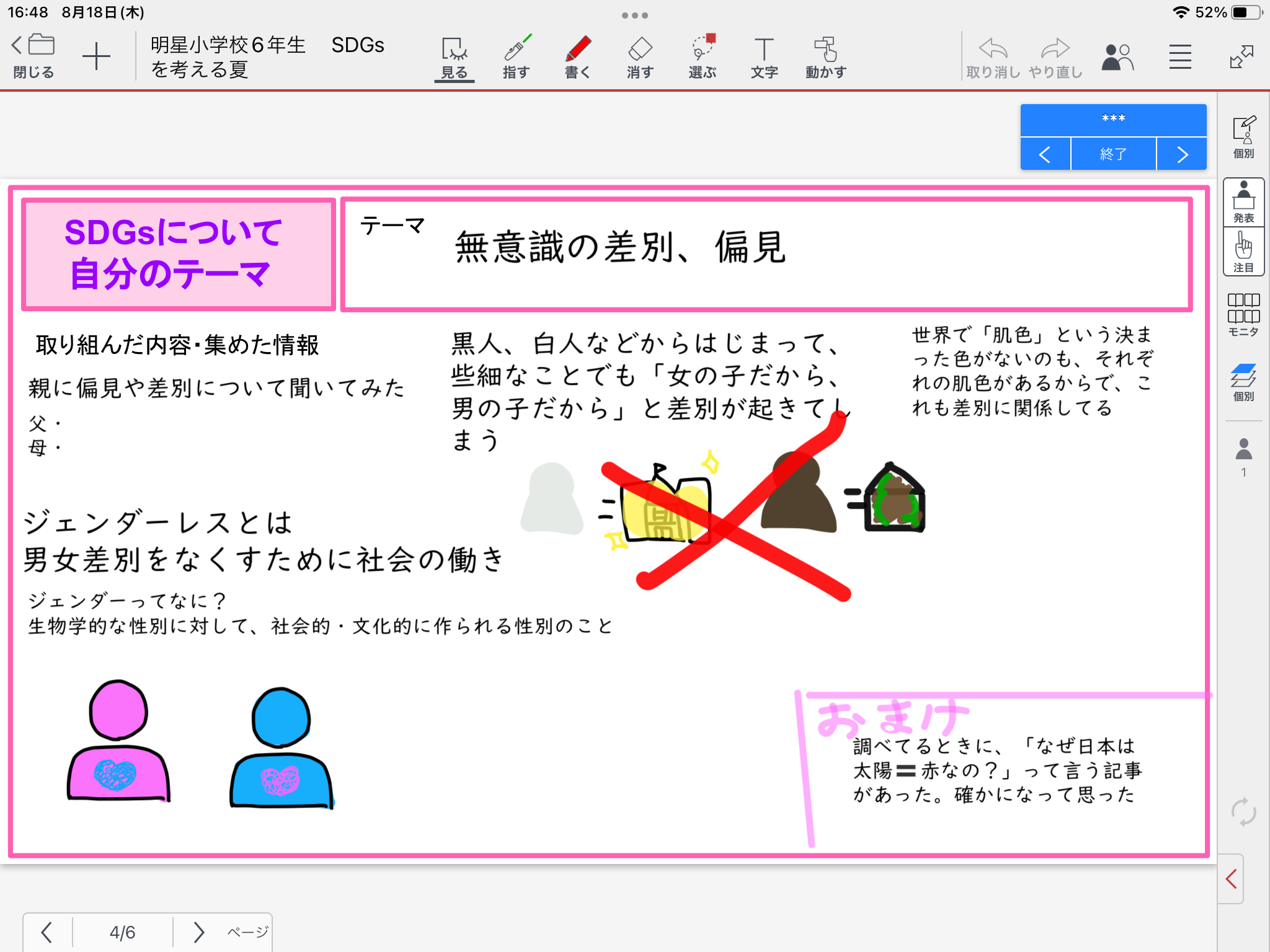The height and width of the screenshot is (952, 1270).
Task: Toggle 注目 attention mode
Action: click(1243, 252)
